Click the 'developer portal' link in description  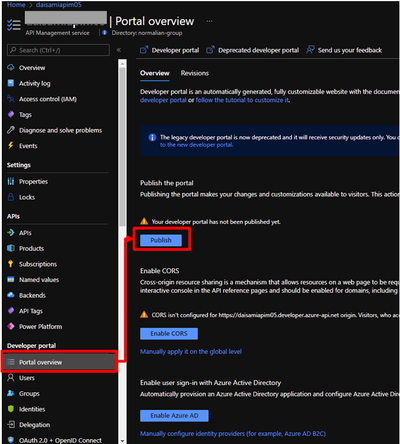point(163,100)
